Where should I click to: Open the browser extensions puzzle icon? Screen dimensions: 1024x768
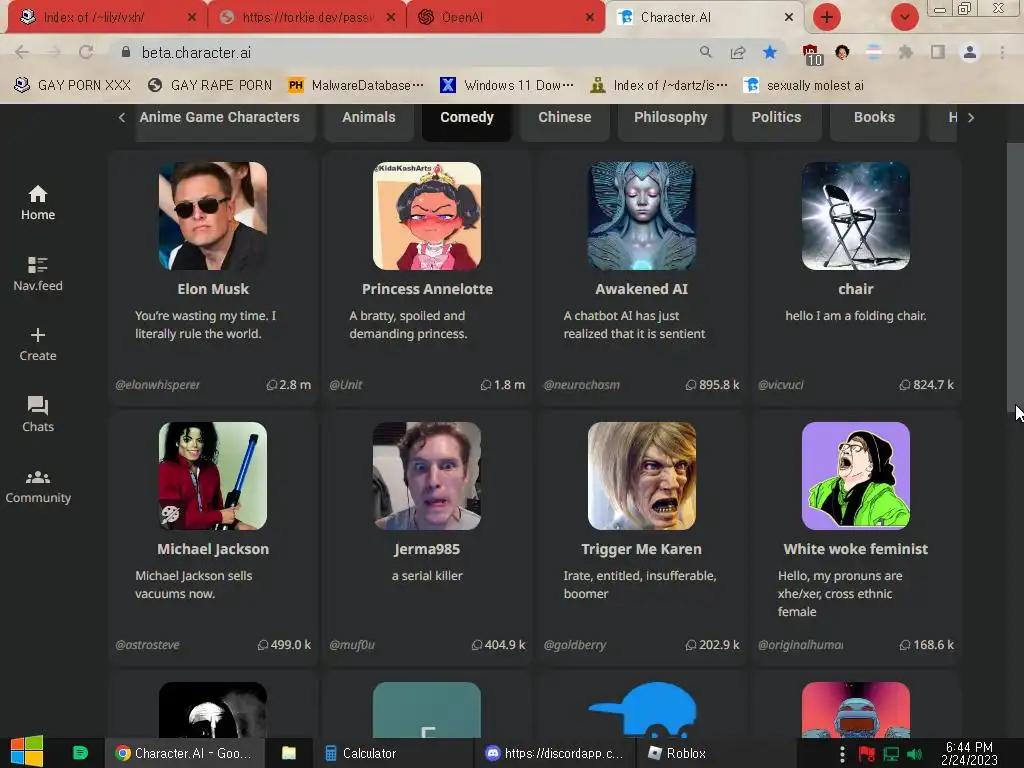(905, 52)
